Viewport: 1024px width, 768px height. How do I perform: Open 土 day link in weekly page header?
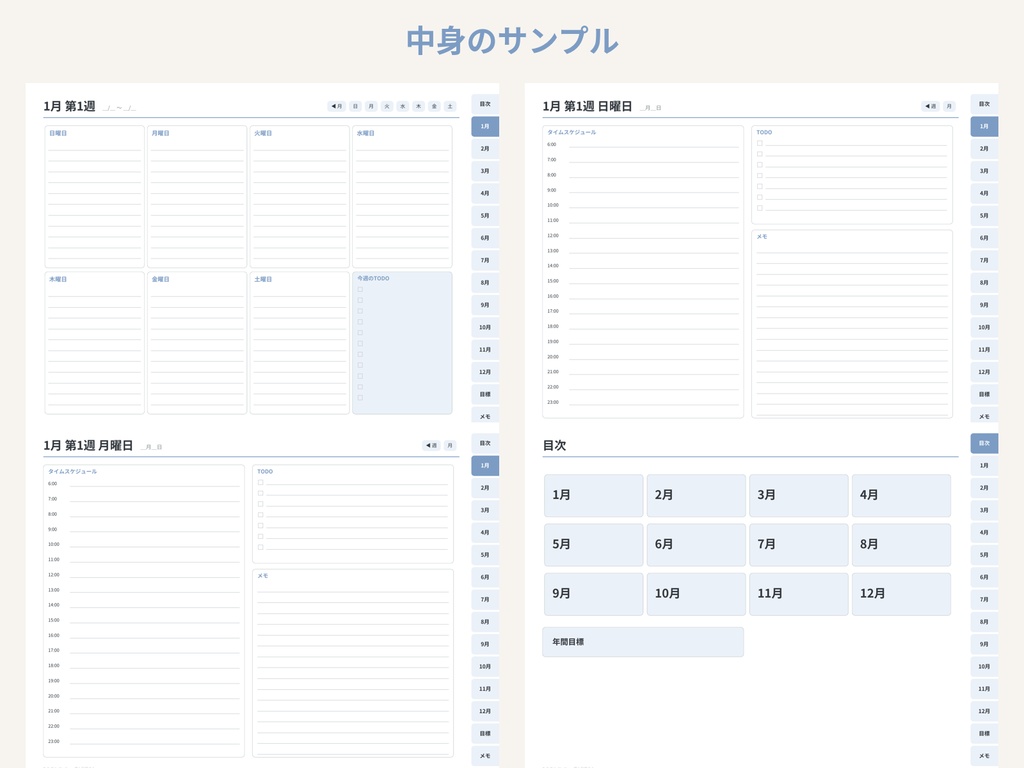[450, 106]
